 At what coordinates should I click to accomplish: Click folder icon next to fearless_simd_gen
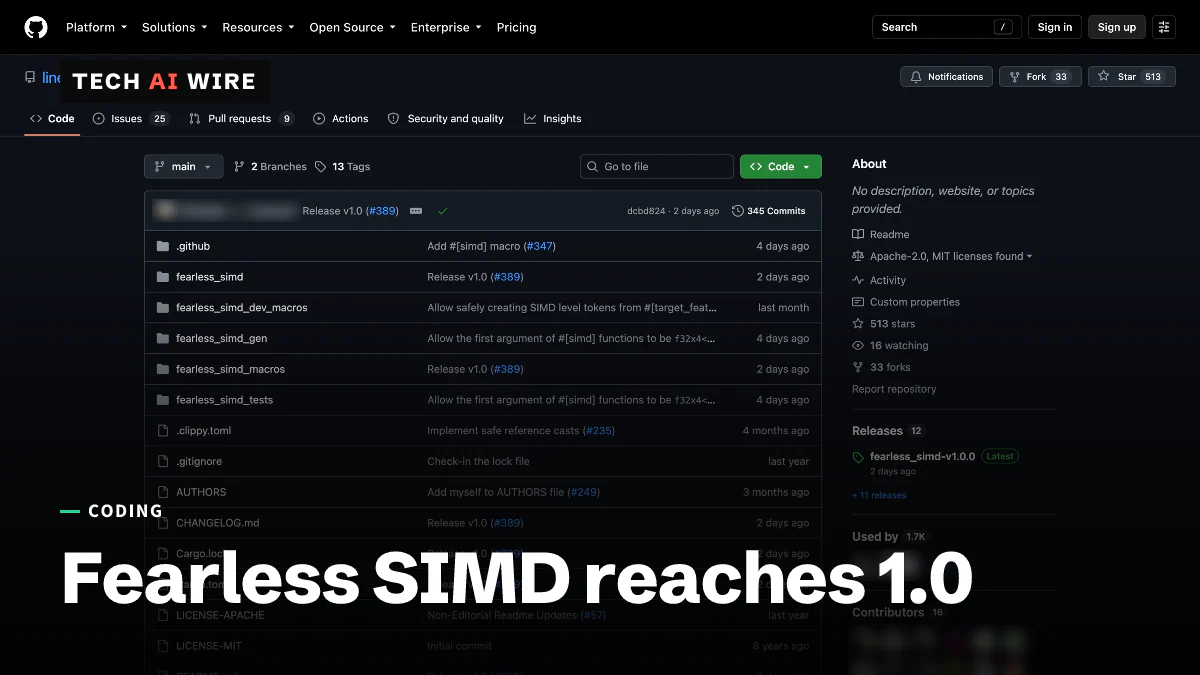click(x=163, y=338)
